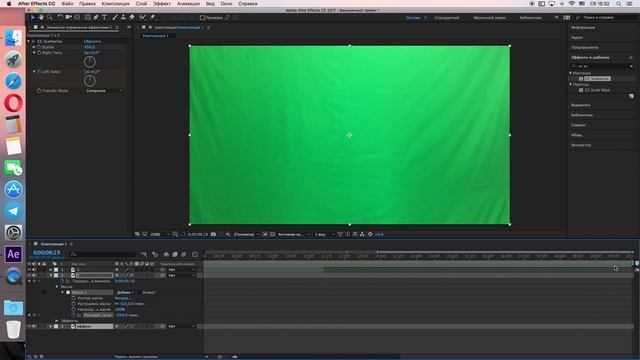Click the hide shy layers icon in the timeline
Screen dimensions: 640x360
166,254
